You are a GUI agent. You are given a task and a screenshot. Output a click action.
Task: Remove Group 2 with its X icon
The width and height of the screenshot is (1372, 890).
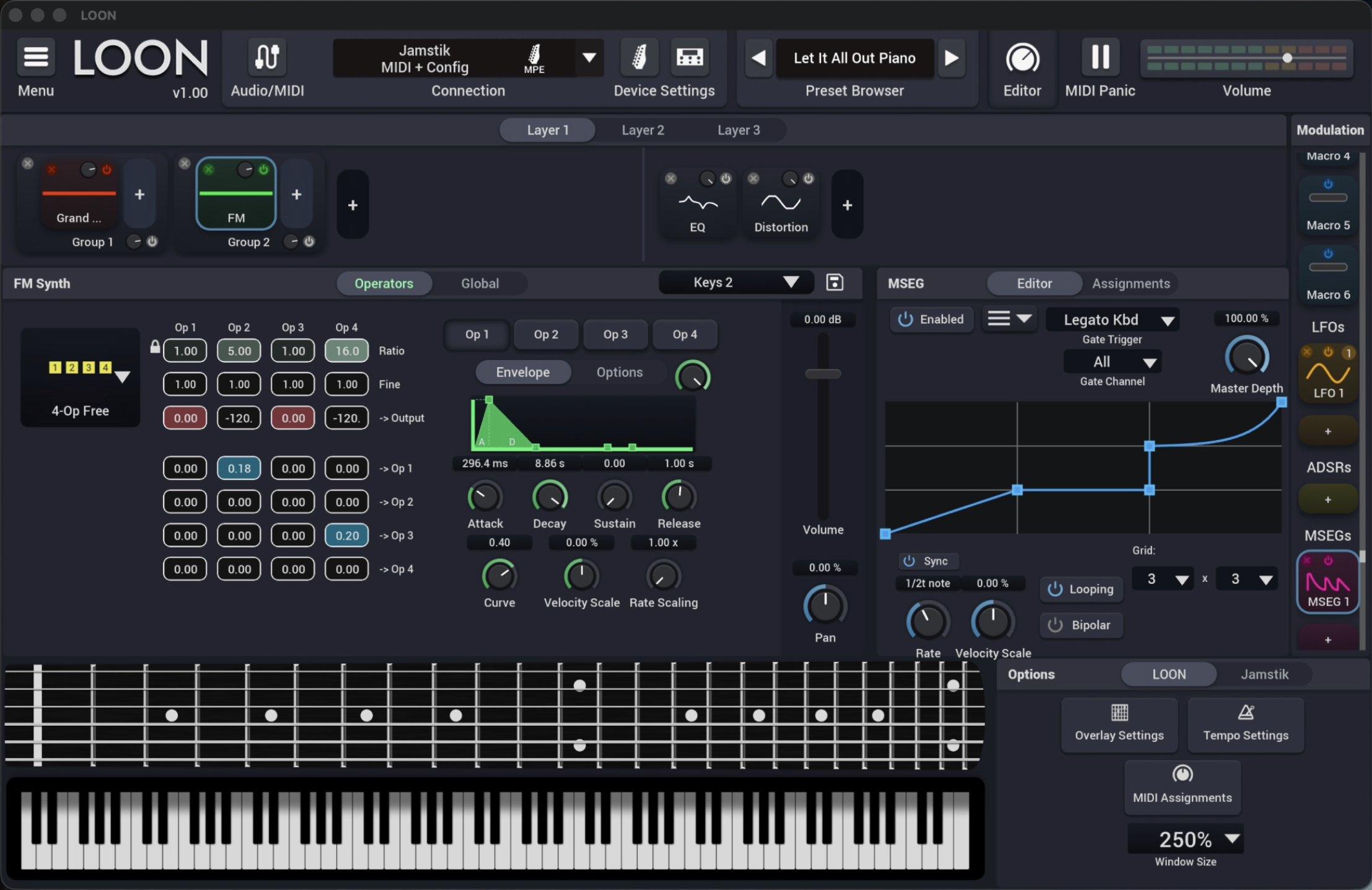(184, 163)
